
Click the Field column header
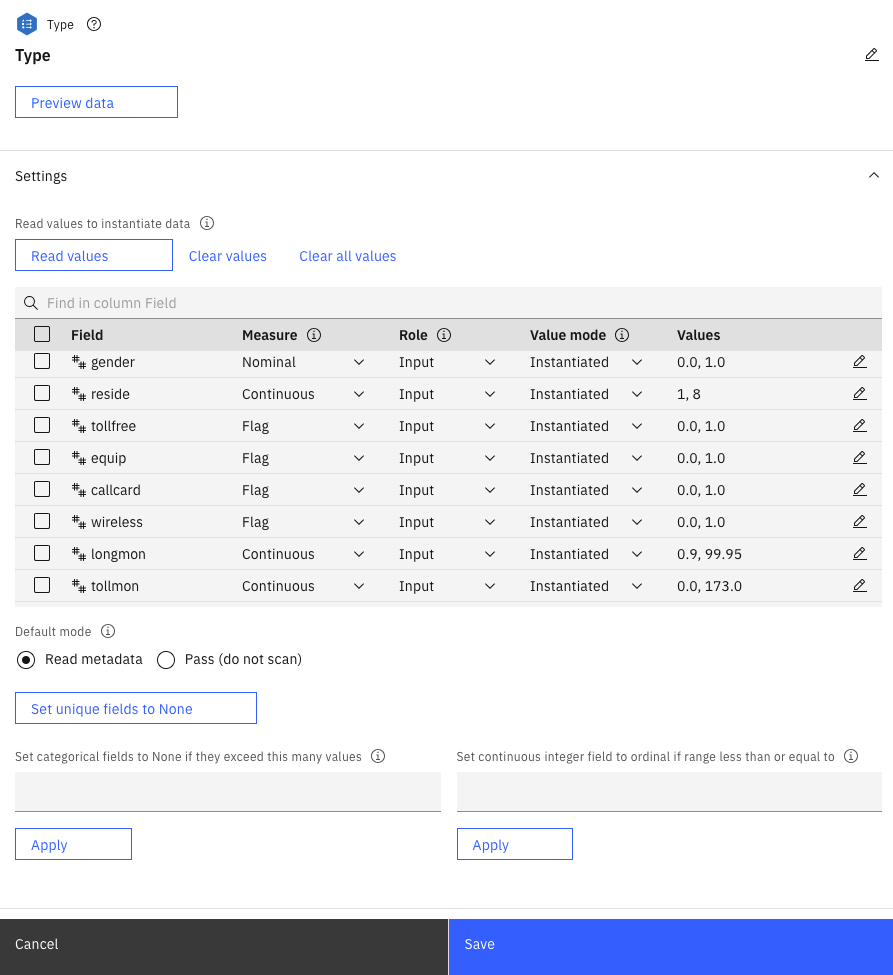(x=87, y=335)
